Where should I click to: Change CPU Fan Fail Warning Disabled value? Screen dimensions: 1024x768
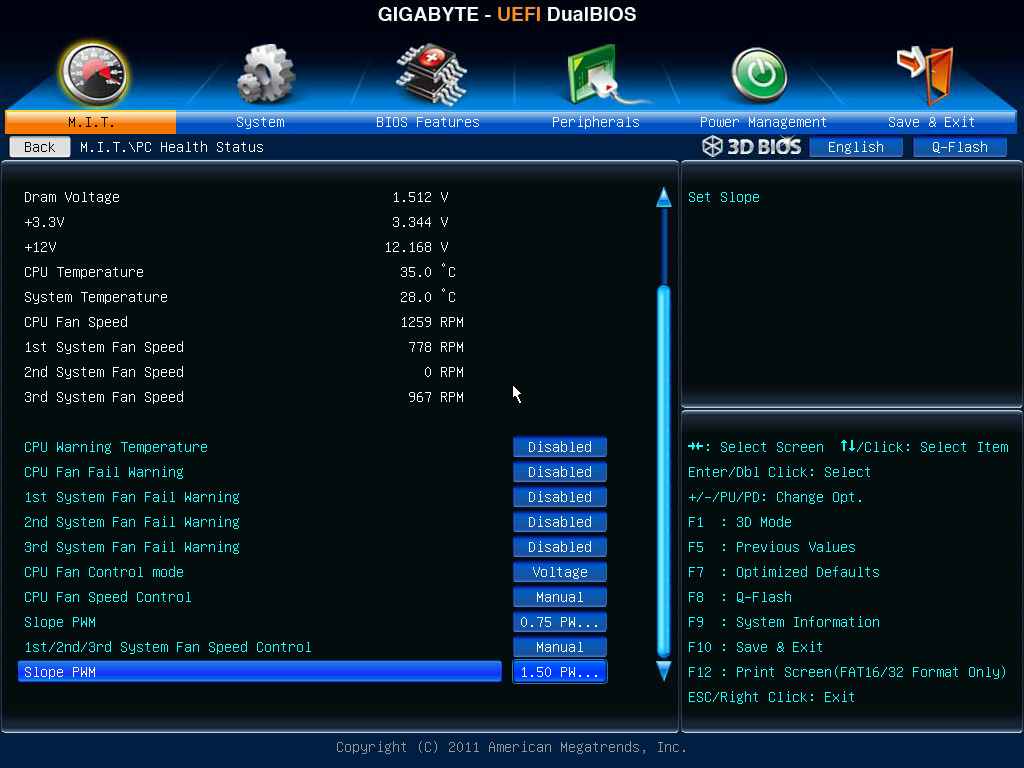560,472
